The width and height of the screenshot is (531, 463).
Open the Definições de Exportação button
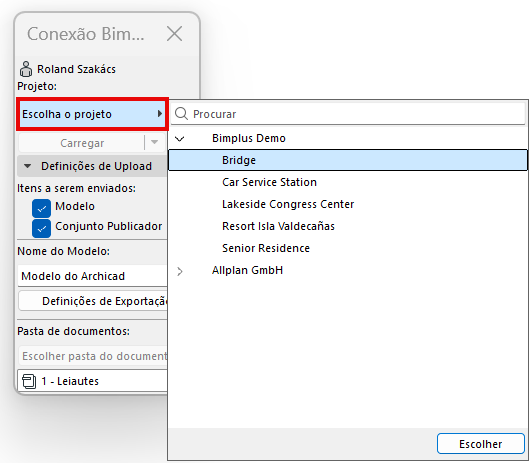(x=93, y=301)
